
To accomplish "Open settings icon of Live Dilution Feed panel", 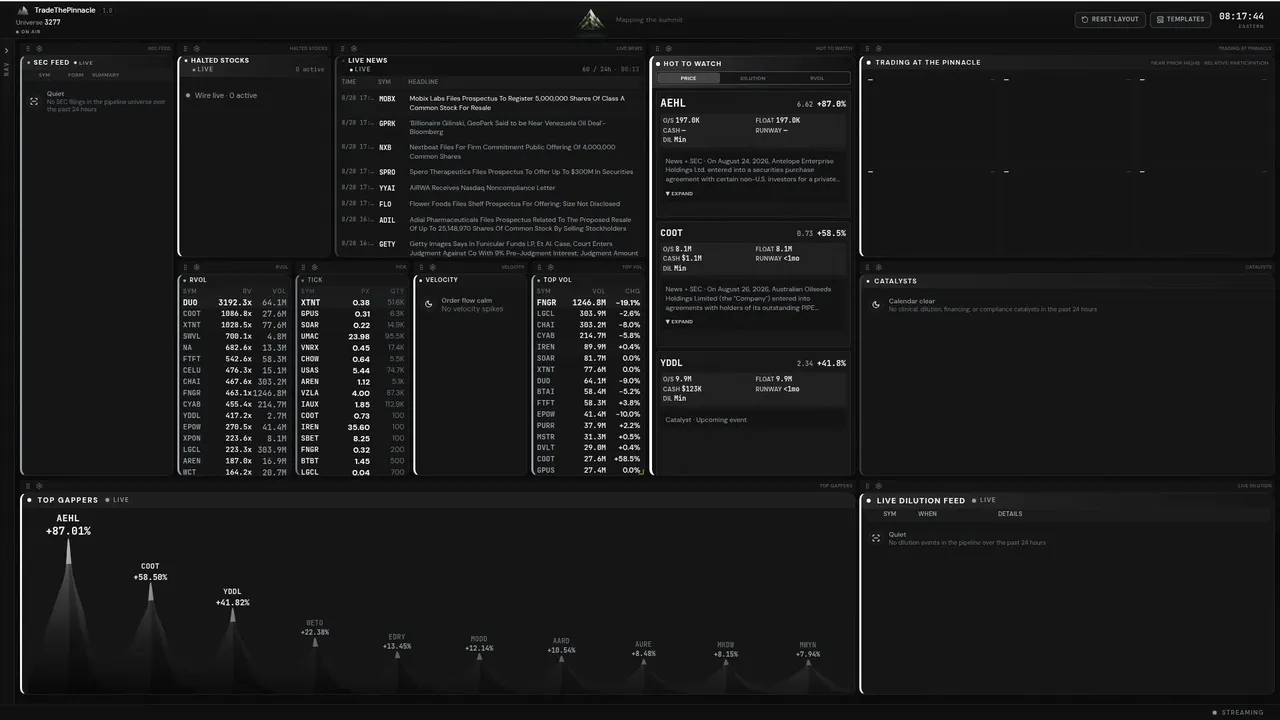I will point(877,486).
